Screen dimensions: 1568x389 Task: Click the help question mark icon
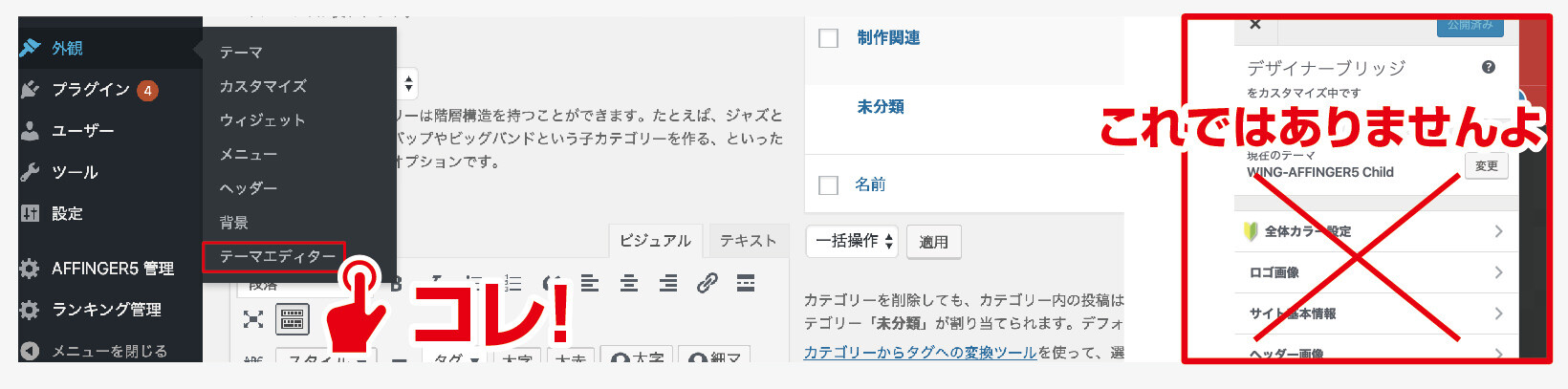1488,67
